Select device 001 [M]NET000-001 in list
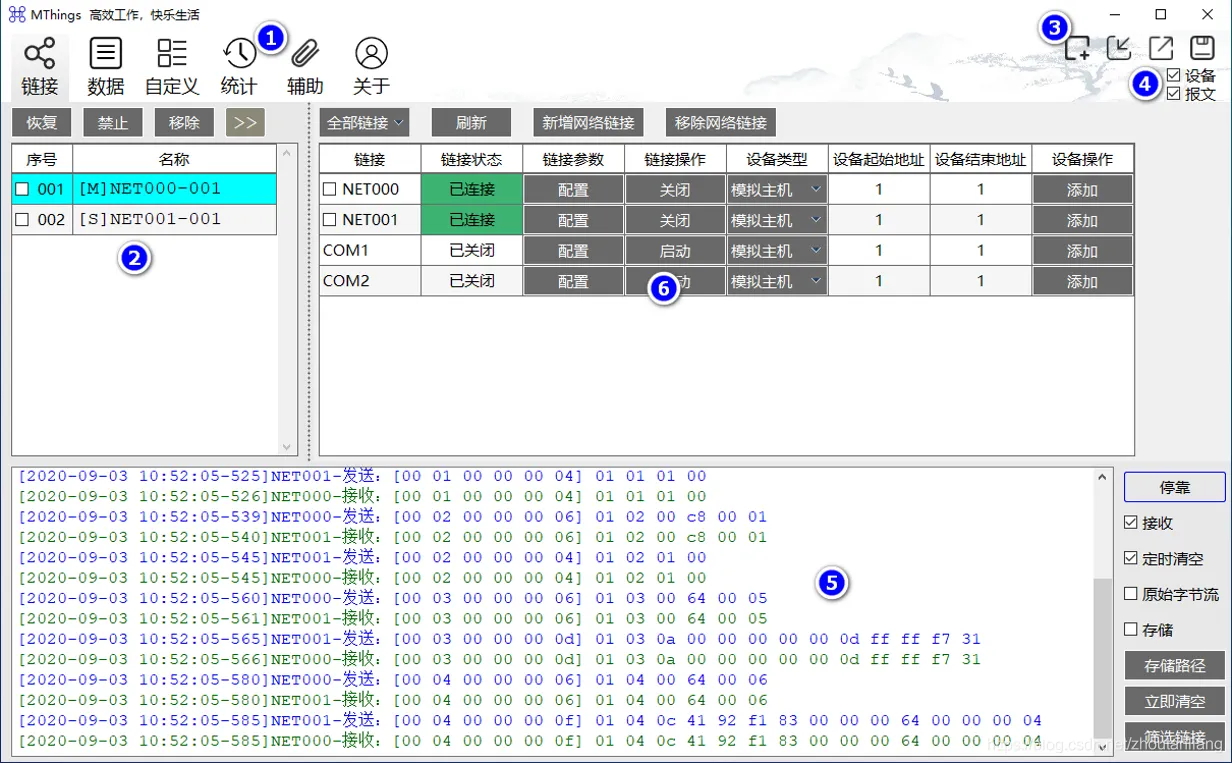Image resolution: width=1232 pixels, height=763 pixels. tap(150, 189)
